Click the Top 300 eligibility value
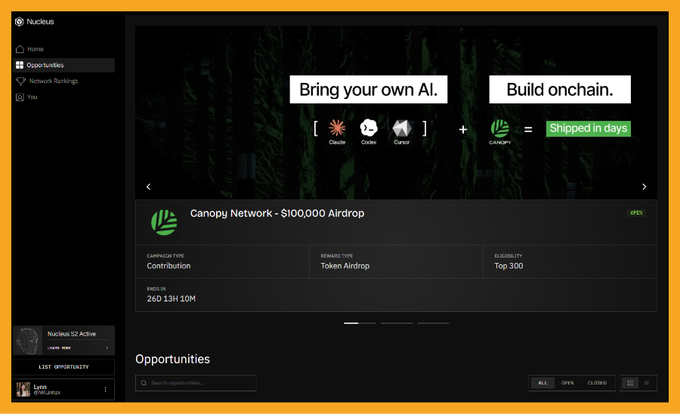 508,266
